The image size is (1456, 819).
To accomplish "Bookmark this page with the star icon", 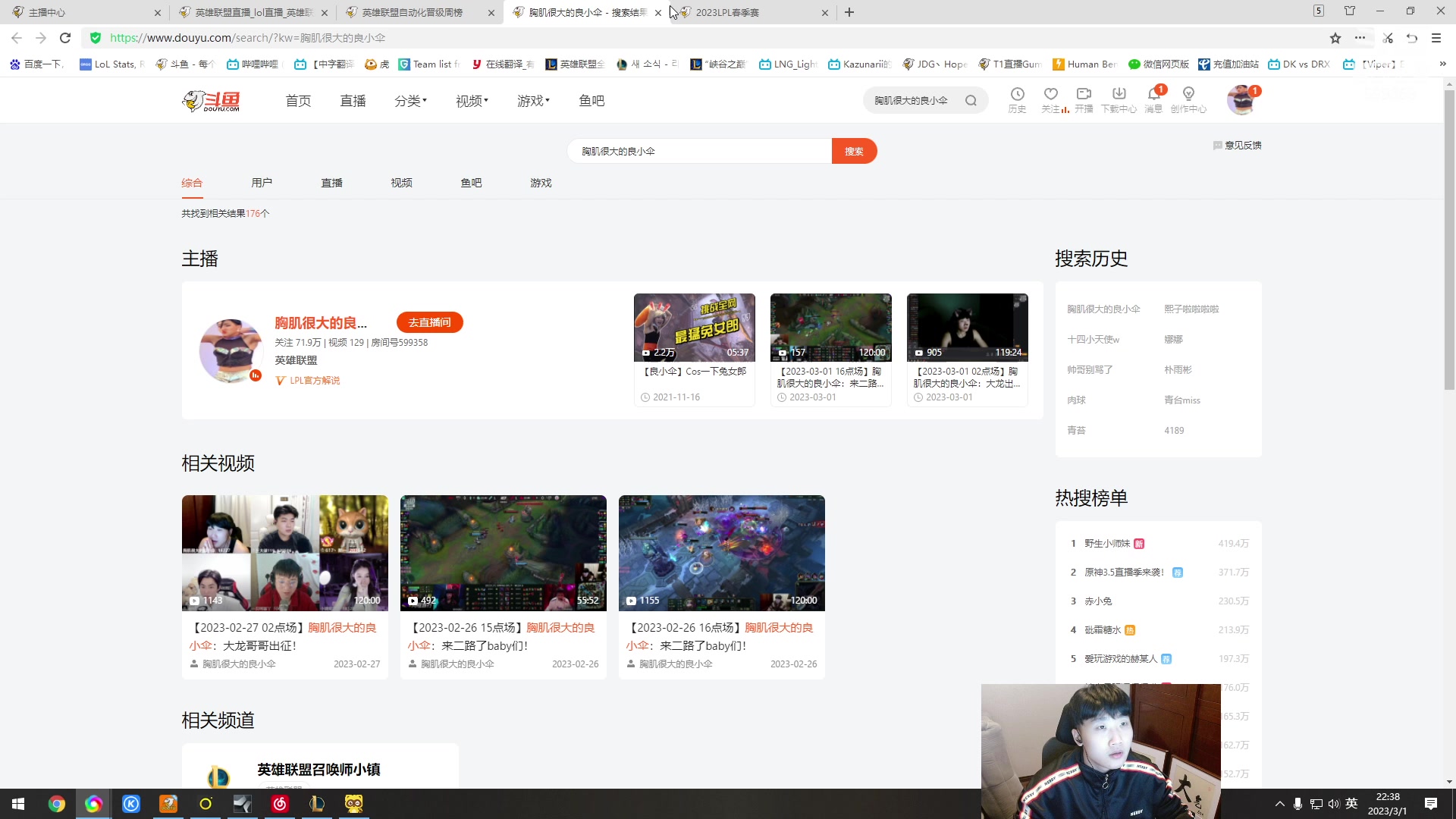I will pos(1335,38).
